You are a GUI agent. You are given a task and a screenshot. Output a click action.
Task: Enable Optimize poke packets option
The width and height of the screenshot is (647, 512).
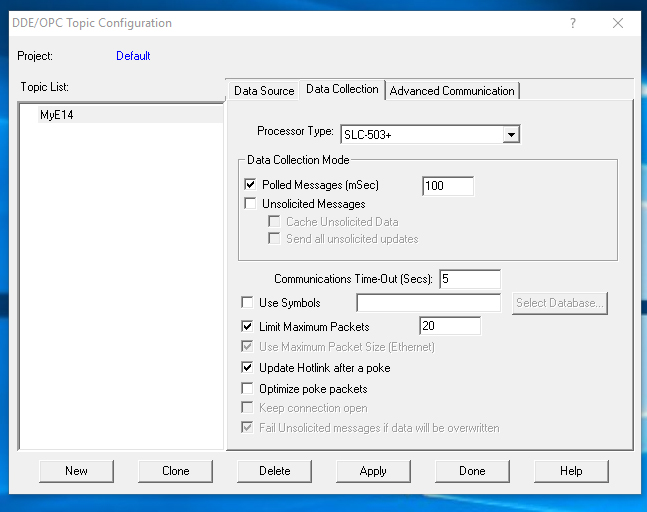click(248, 389)
